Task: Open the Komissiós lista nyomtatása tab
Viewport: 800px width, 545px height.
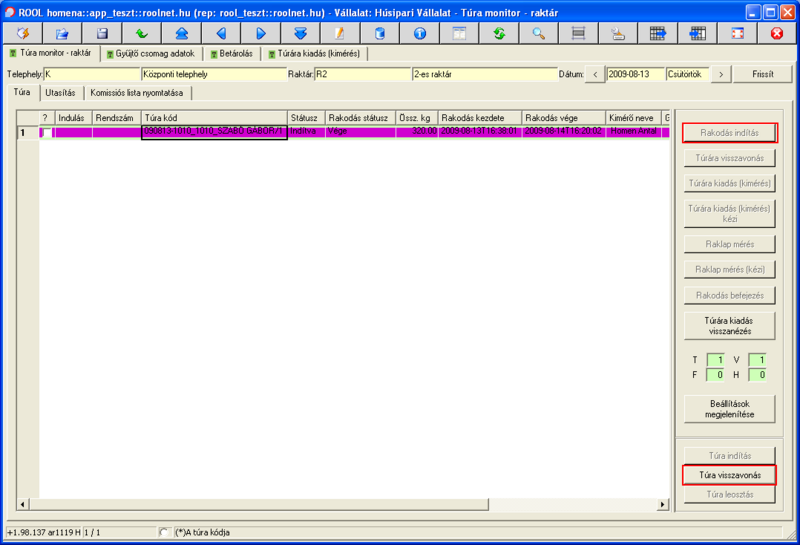Action: [x=138, y=93]
